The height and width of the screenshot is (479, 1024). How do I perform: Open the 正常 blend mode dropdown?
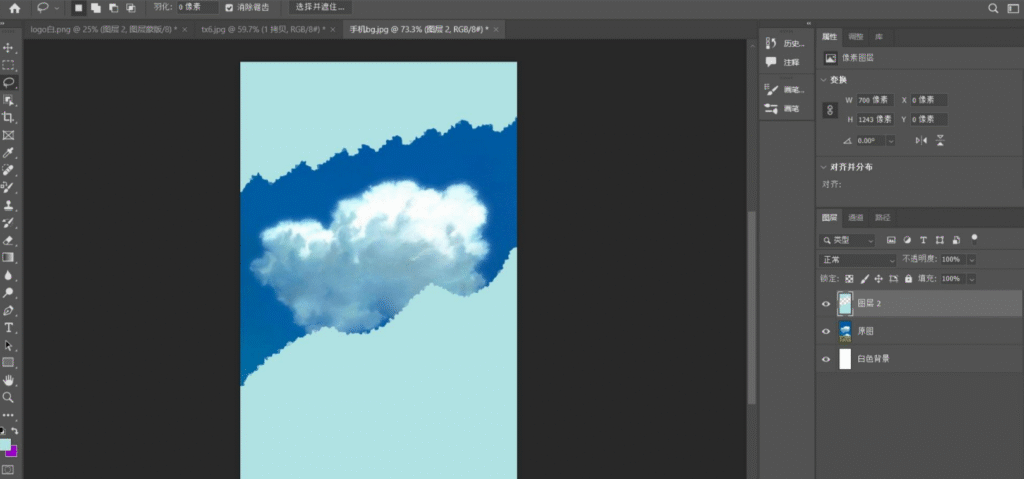[858, 260]
